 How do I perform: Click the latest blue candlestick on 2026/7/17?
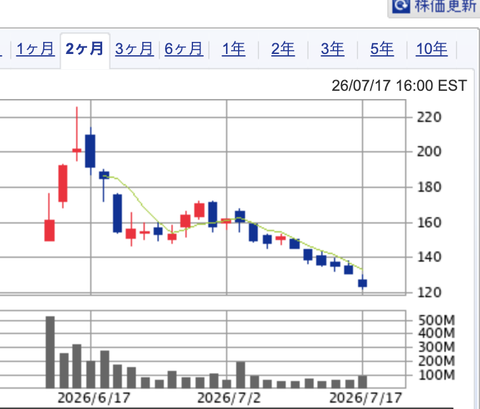pos(363,283)
